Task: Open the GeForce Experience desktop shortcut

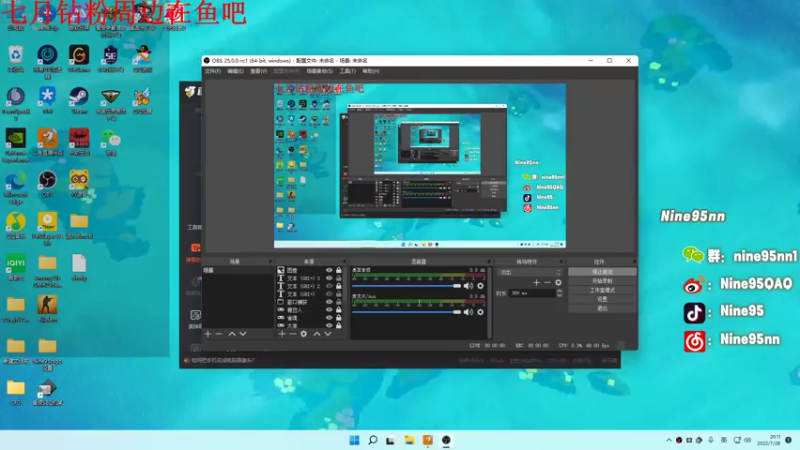Action: pos(16,145)
